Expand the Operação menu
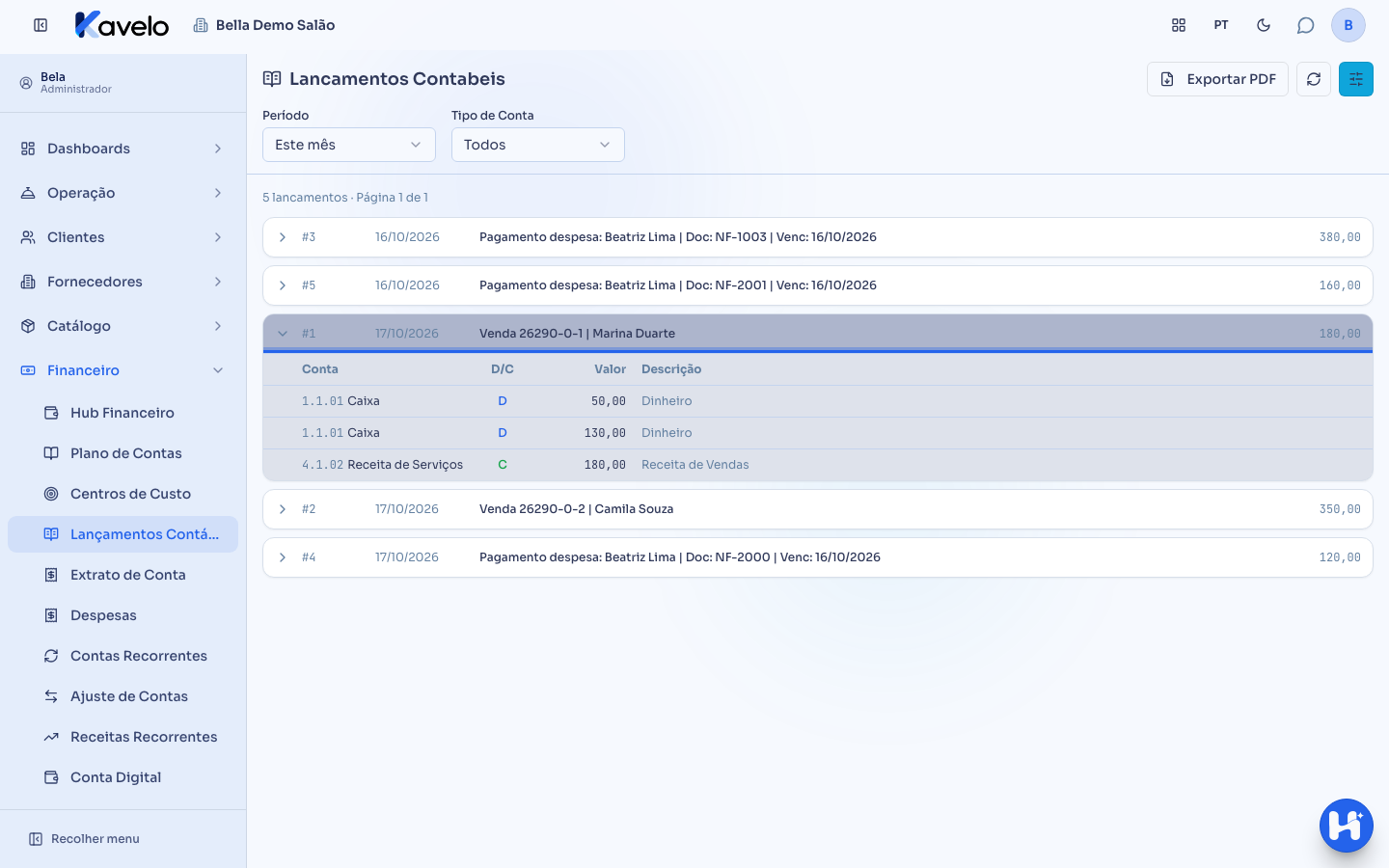Screen dimensions: 1389x868 point(123,193)
